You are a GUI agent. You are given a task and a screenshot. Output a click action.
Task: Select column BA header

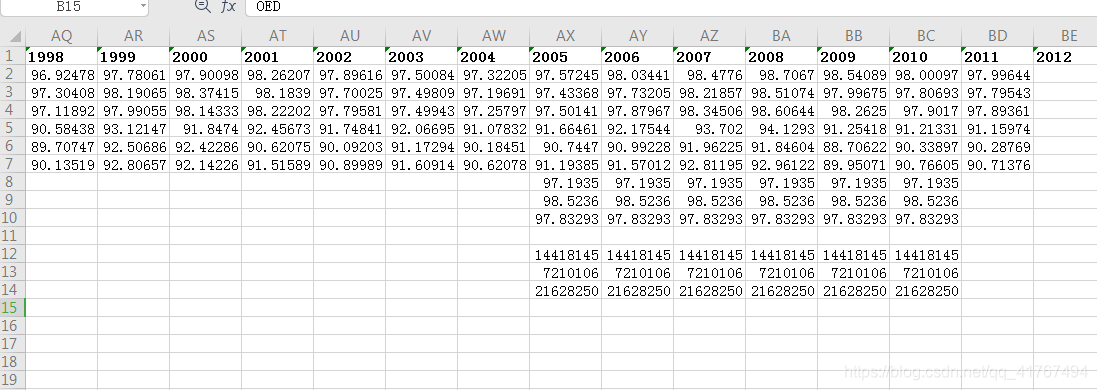782,36
